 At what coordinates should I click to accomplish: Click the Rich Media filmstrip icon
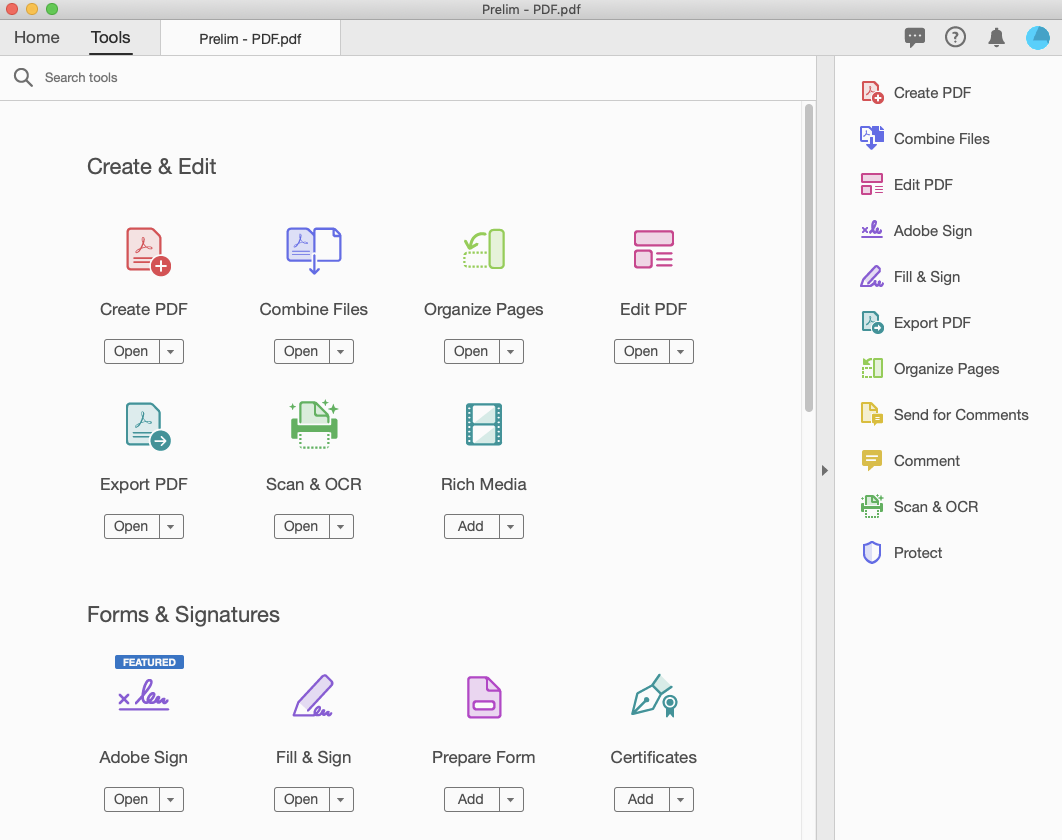click(x=484, y=425)
